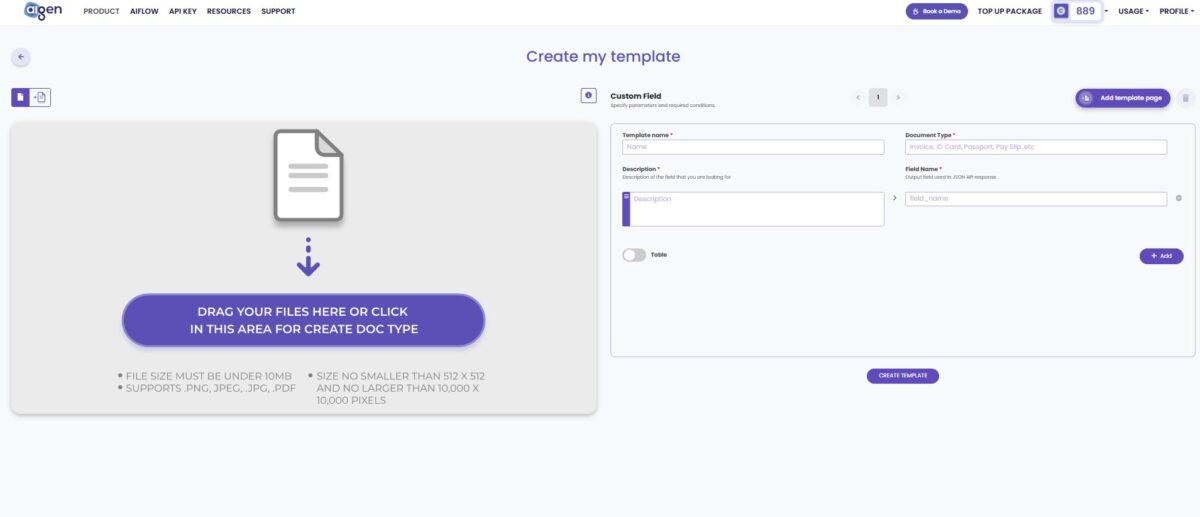Toggle the Table switch
Viewport: 1200px width, 517px height.
[x=634, y=255]
